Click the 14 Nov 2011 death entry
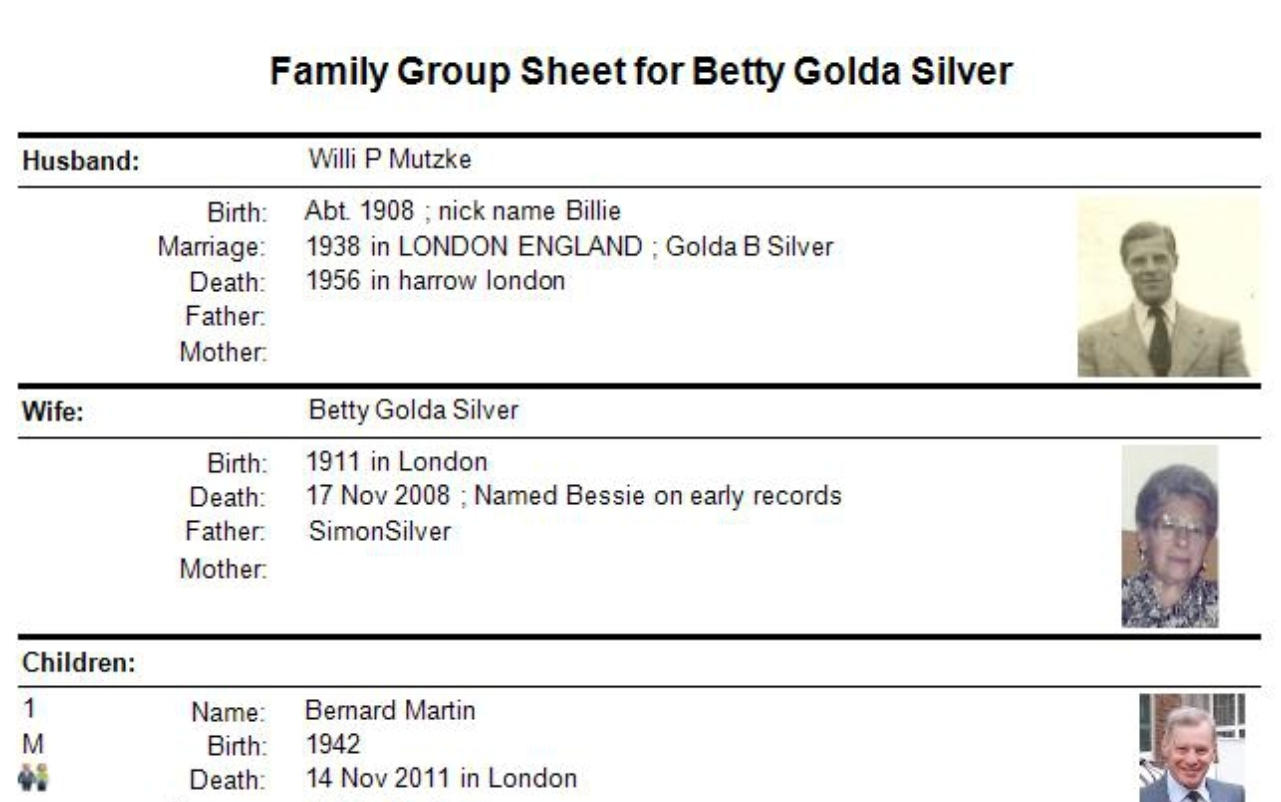 (441, 778)
